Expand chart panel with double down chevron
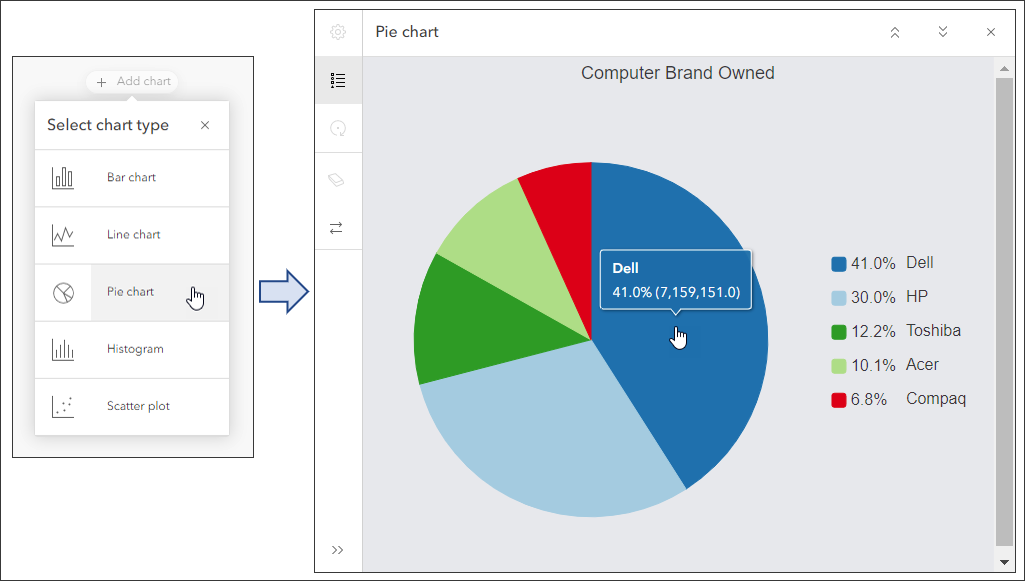 click(x=943, y=32)
